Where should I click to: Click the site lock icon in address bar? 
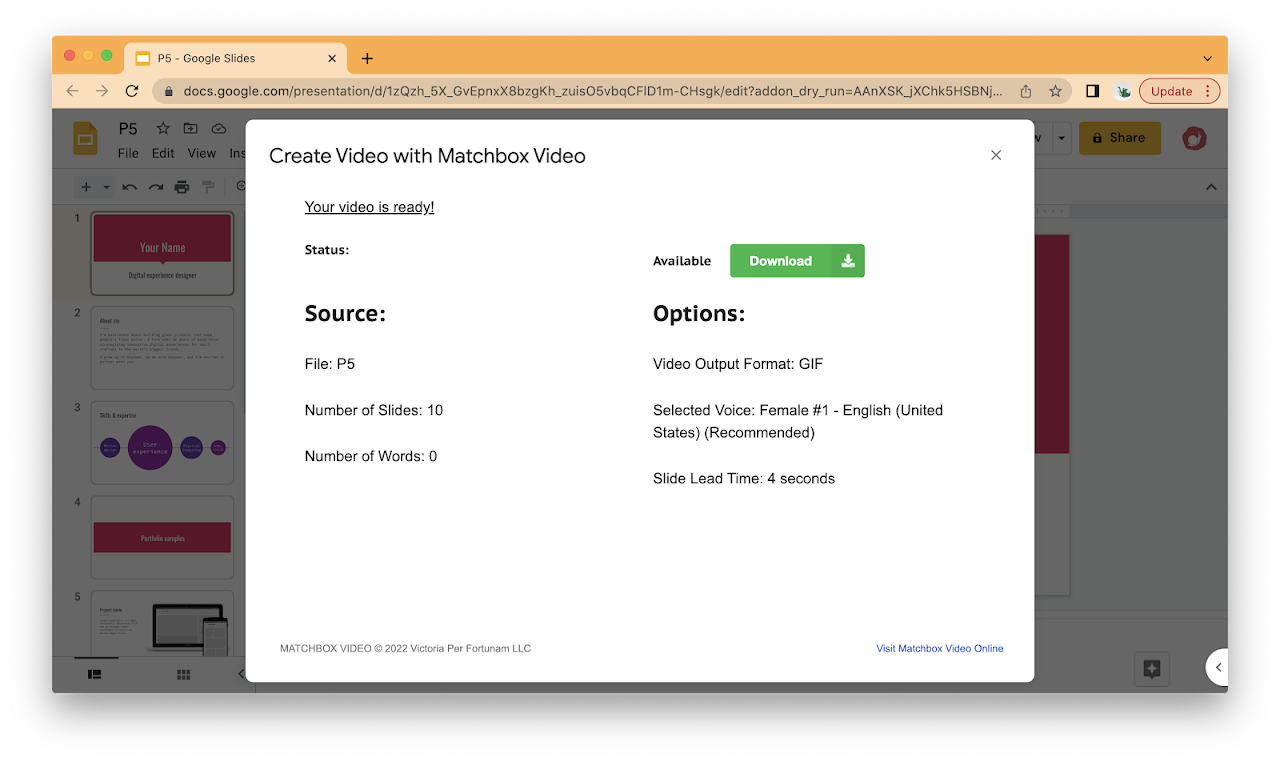168,91
